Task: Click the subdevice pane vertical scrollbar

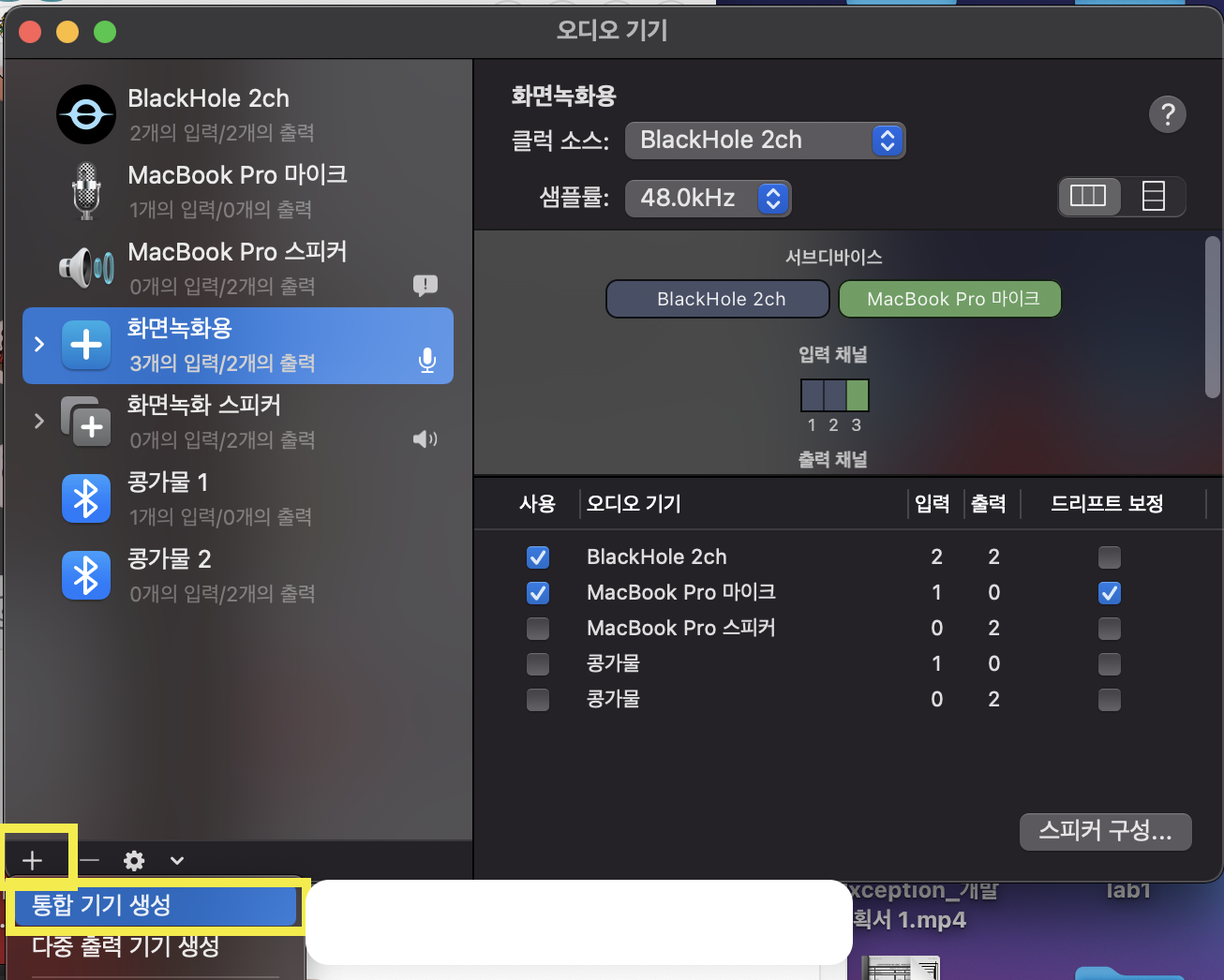Action: (x=1212, y=319)
